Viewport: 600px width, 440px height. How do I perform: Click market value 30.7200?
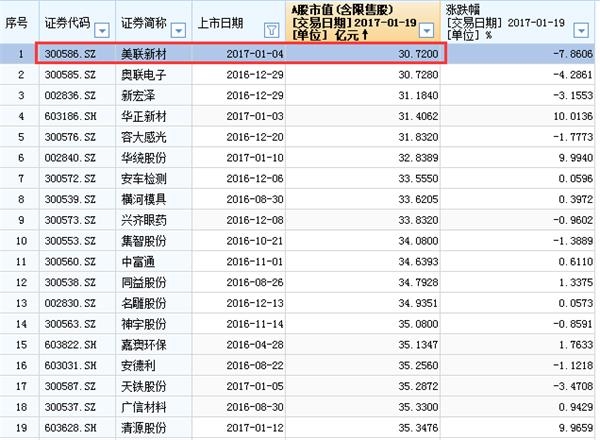[x=418, y=54]
